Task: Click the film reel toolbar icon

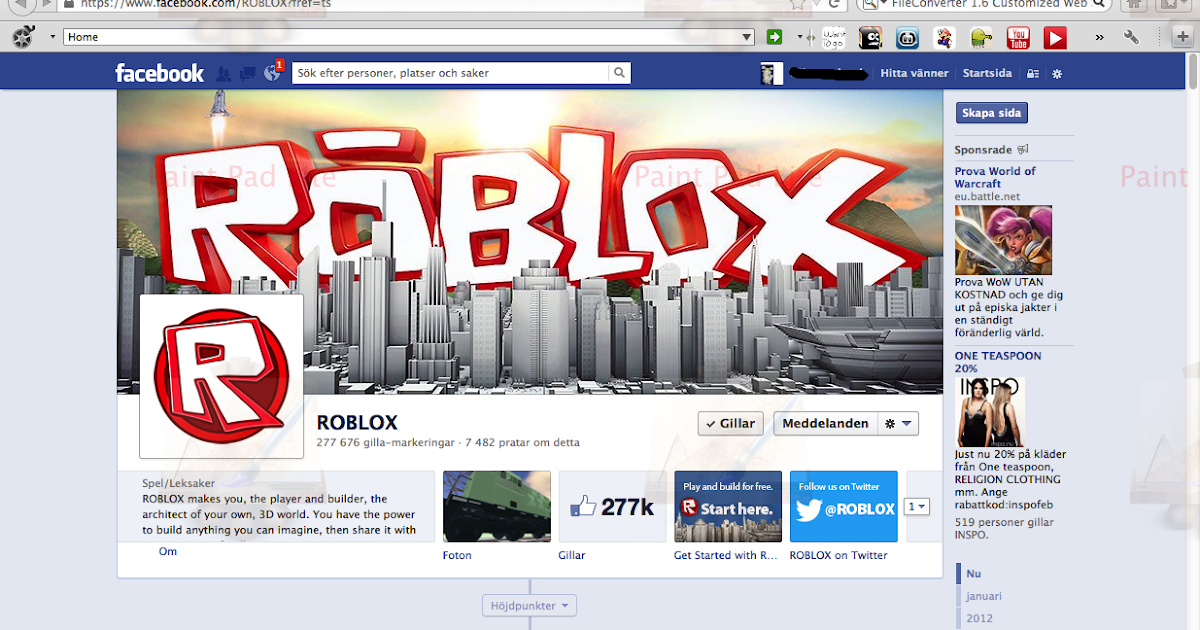Action: pos(24,38)
